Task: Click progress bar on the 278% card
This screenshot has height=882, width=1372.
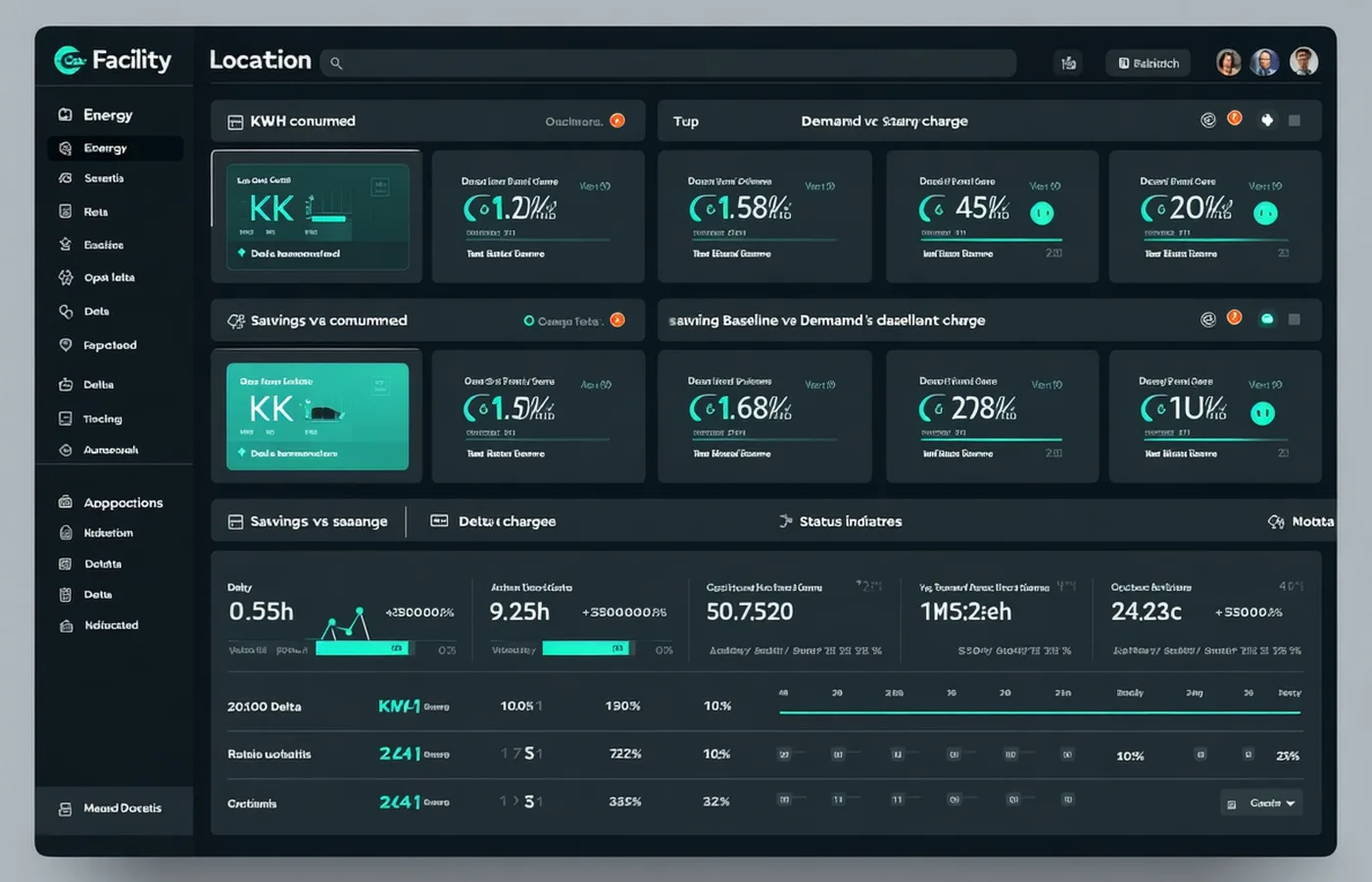Action: tap(992, 440)
